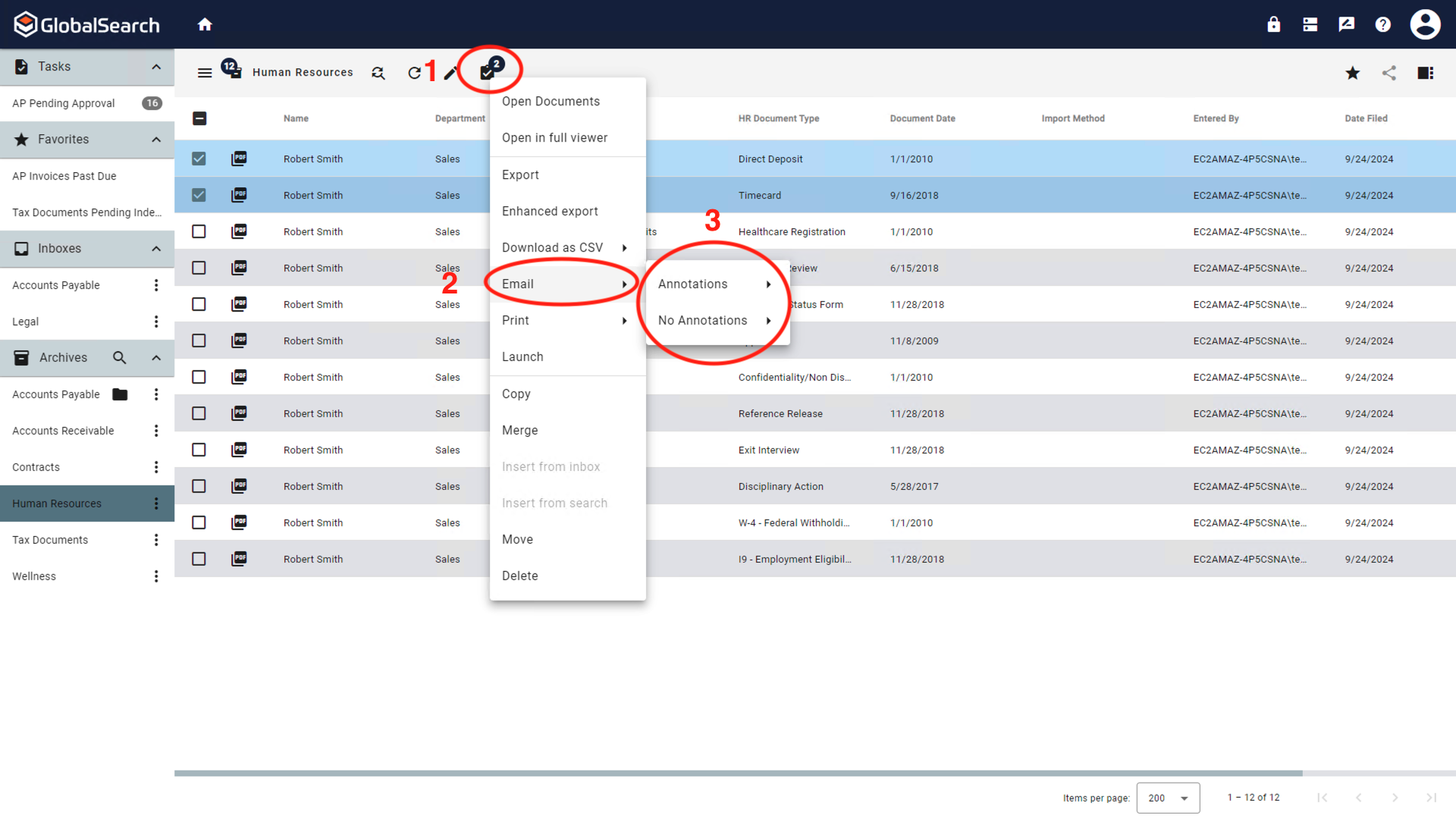Collapse the Inboxes section
This screenshot has height=819, width=1456.
point(156,248)
